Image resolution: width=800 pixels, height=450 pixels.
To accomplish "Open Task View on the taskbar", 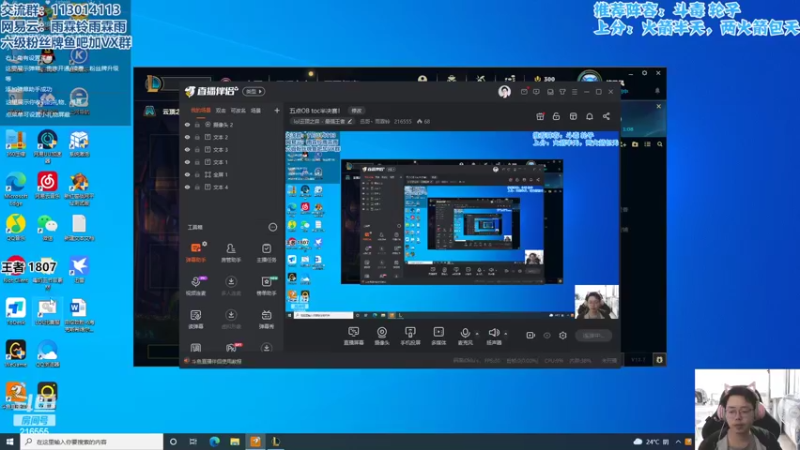I will pos(193,442).
